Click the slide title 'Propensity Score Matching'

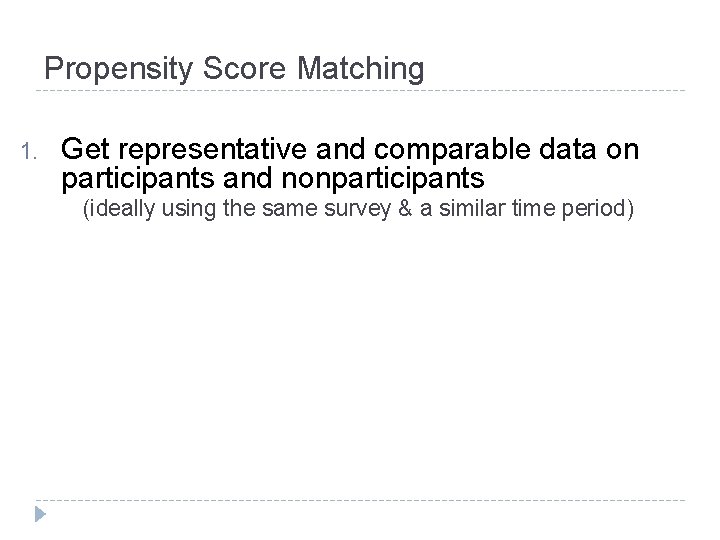235,69
